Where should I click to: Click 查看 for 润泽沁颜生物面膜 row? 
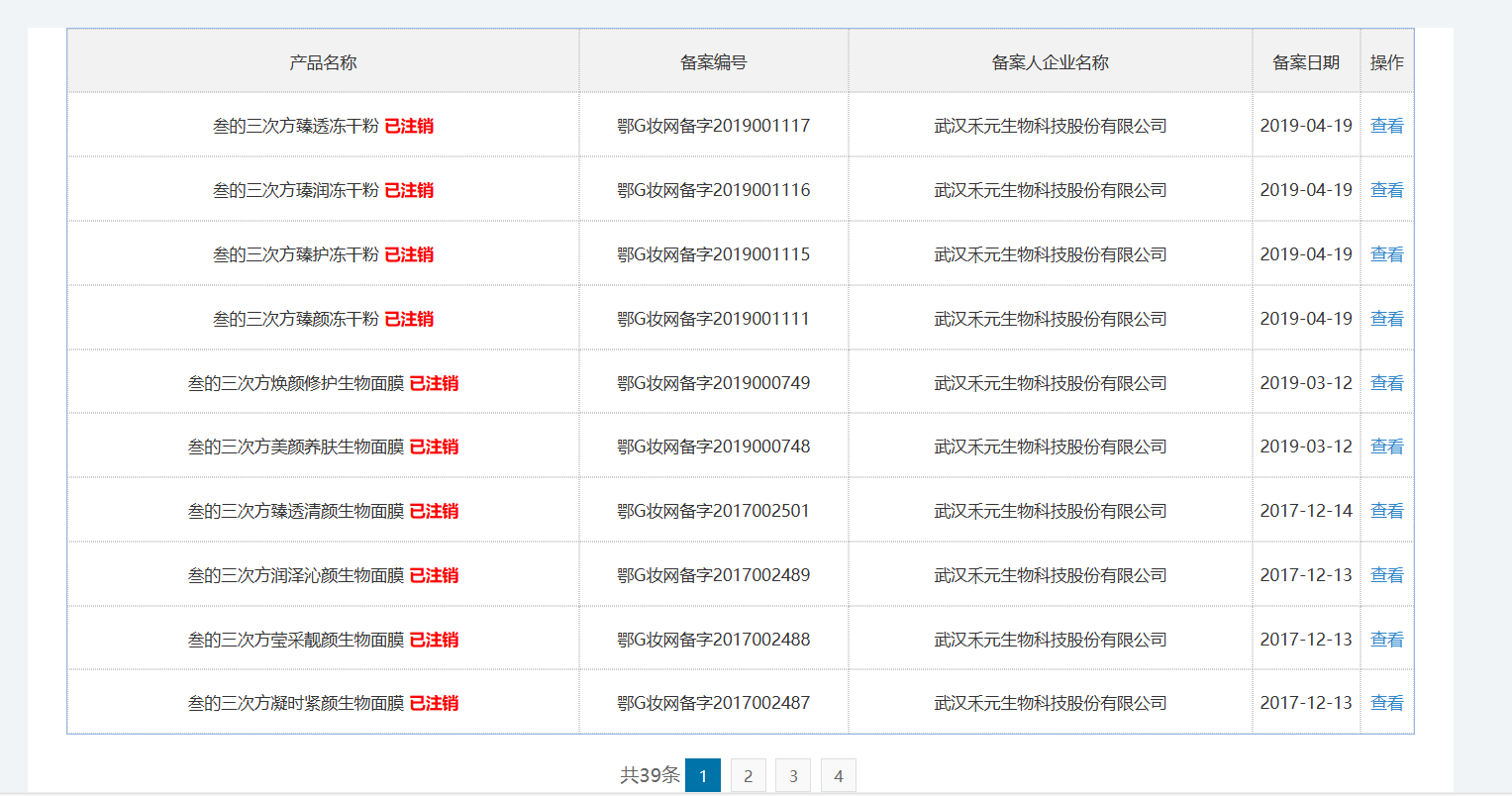tap(1386, 575)
